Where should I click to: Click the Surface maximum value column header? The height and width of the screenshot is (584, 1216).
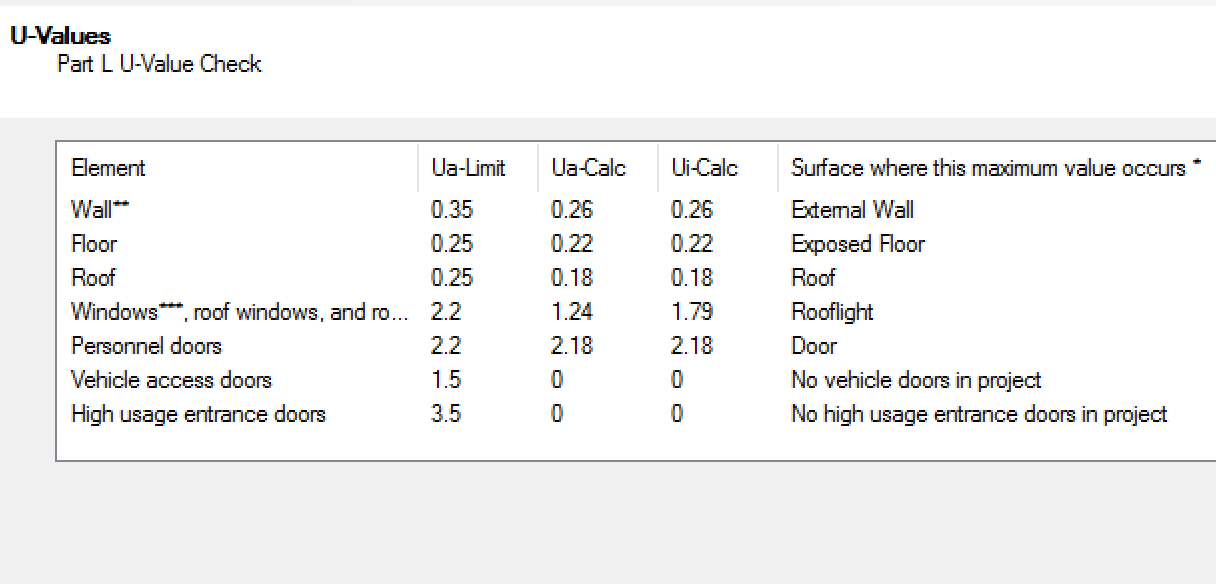(x=995, y=167)
